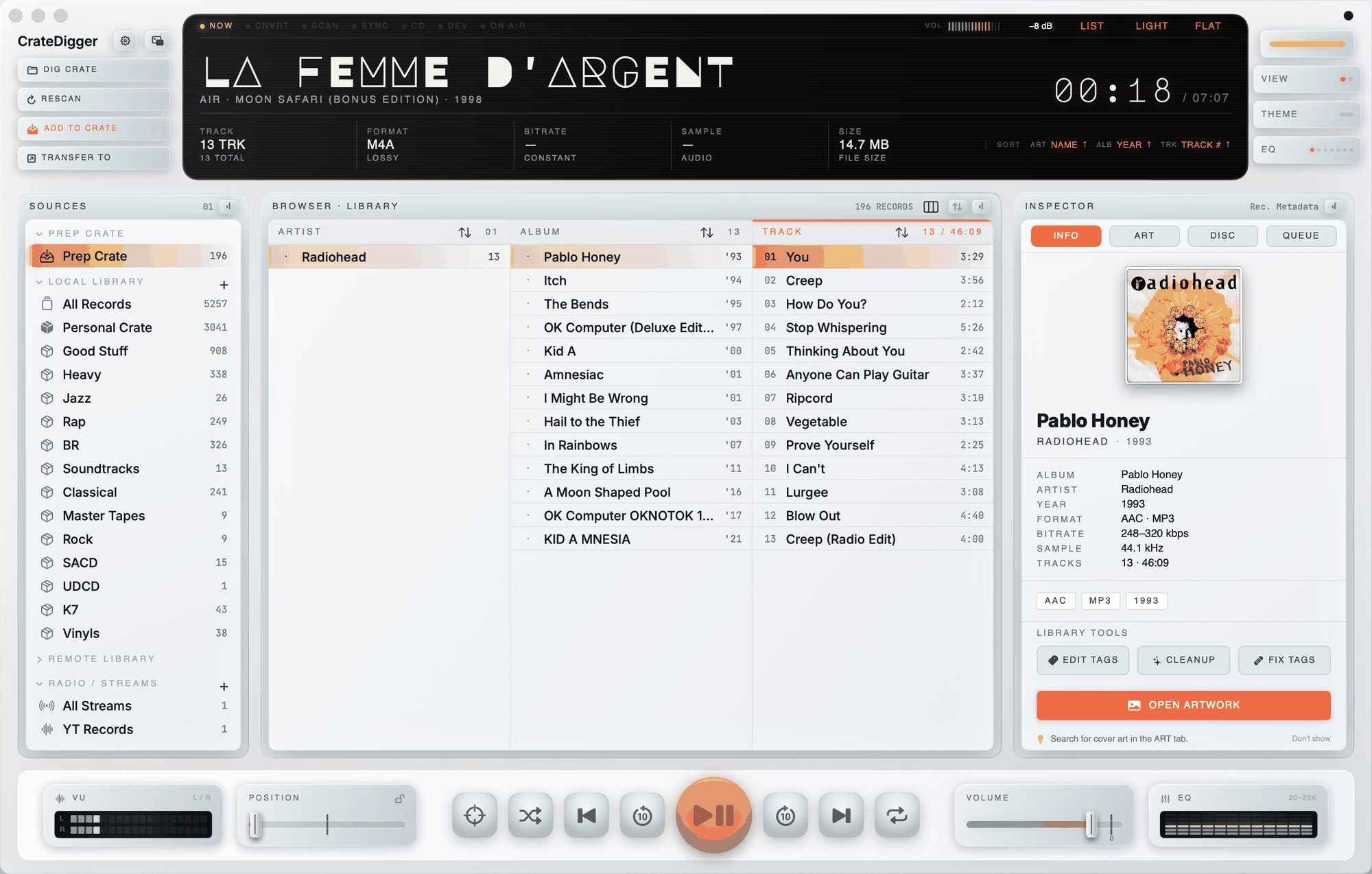Run CLEANUP from Library Tools

tap(1183, 661)
